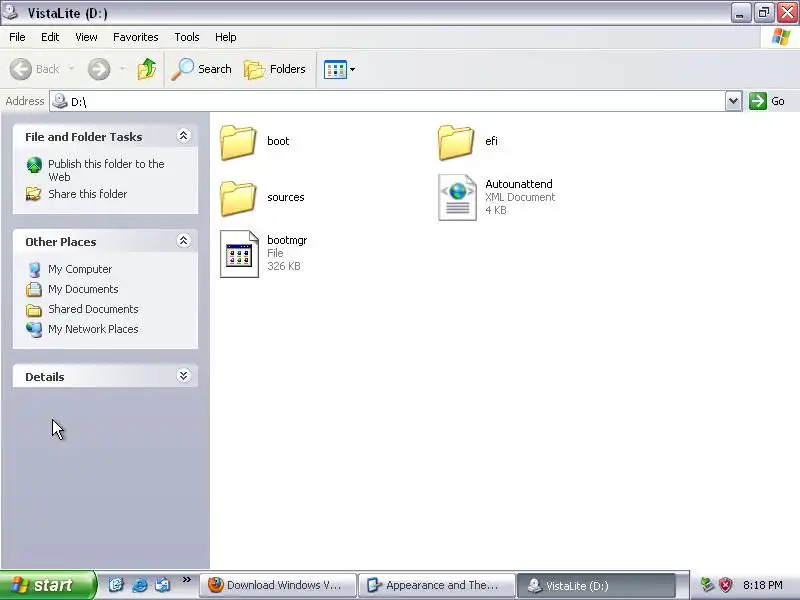Click the My Network Places link
The height and width of the screenshot is (600, 800).
tap(93, 329)
